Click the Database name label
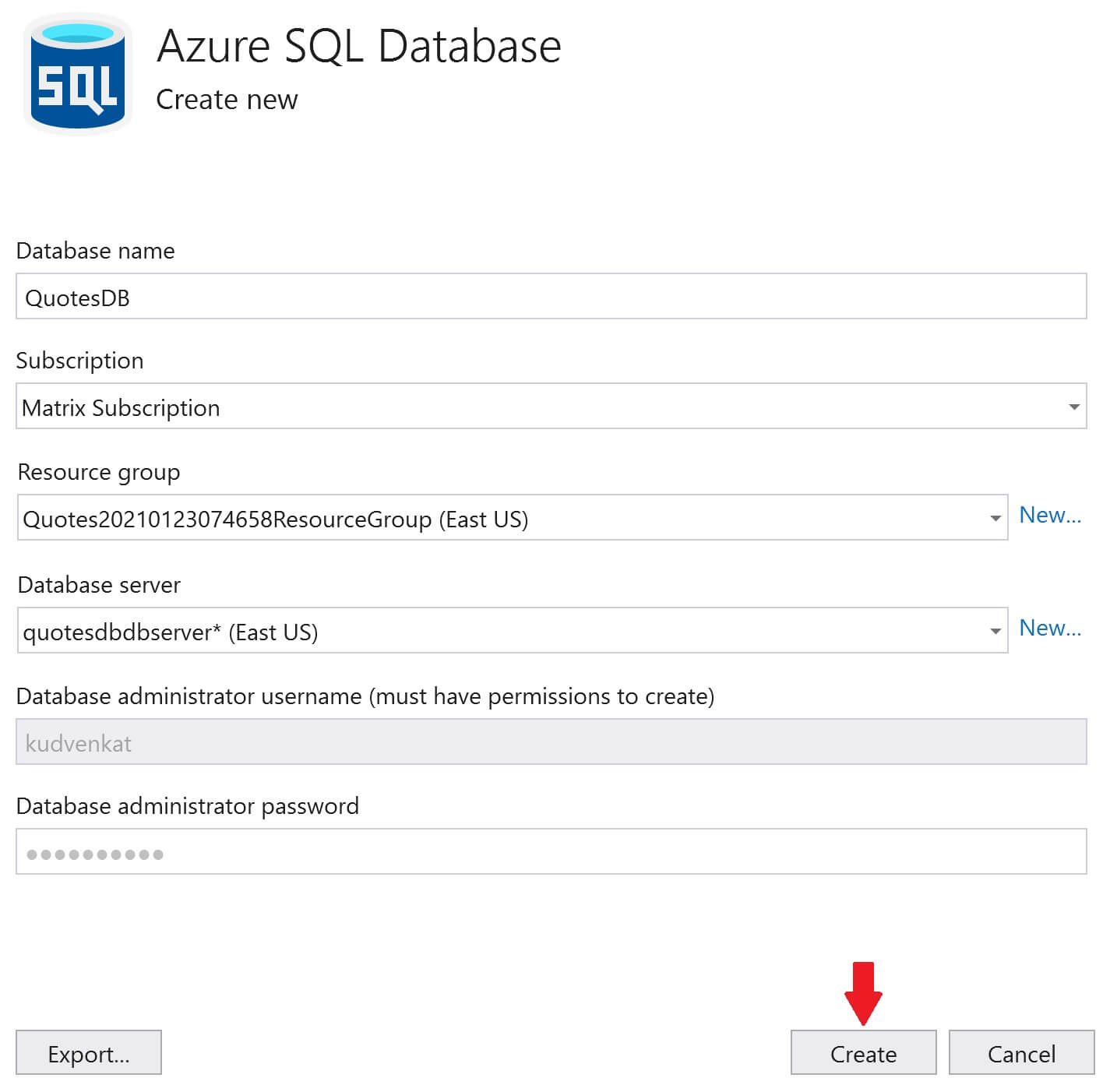Viewport: 1110px width, 1092px height. point(95,251)
